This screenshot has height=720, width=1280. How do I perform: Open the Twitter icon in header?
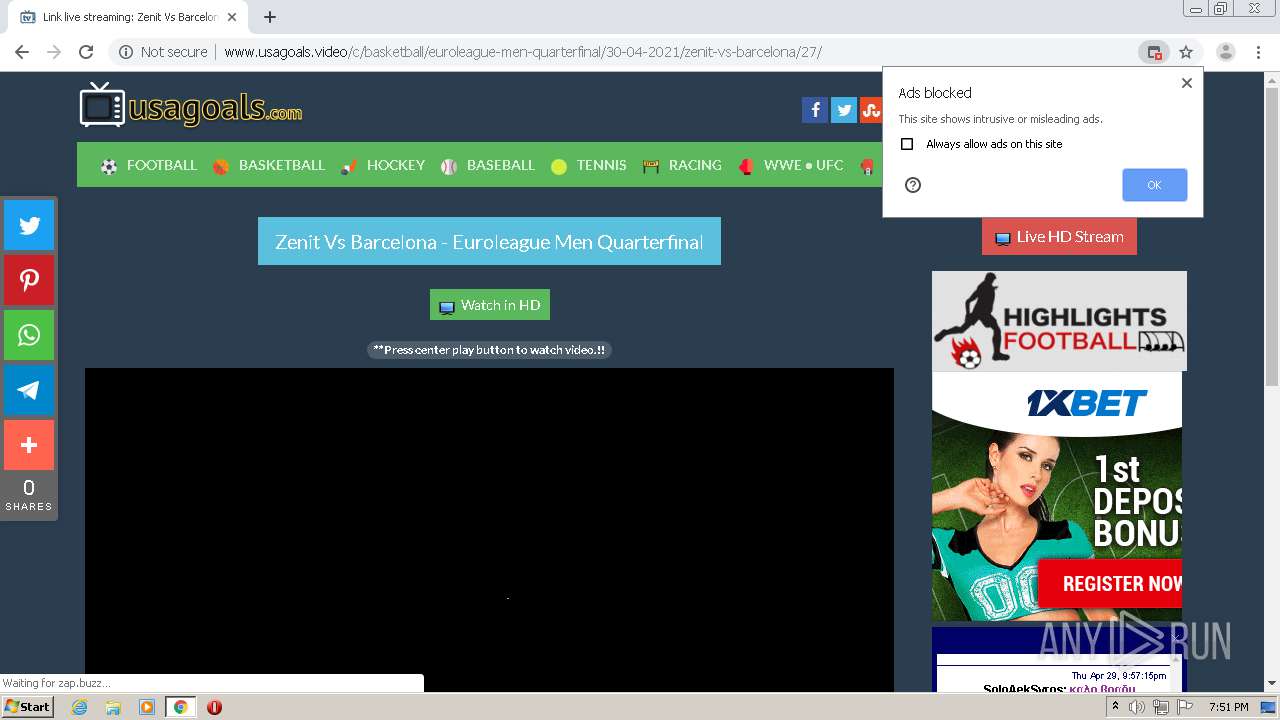point(843,110)
